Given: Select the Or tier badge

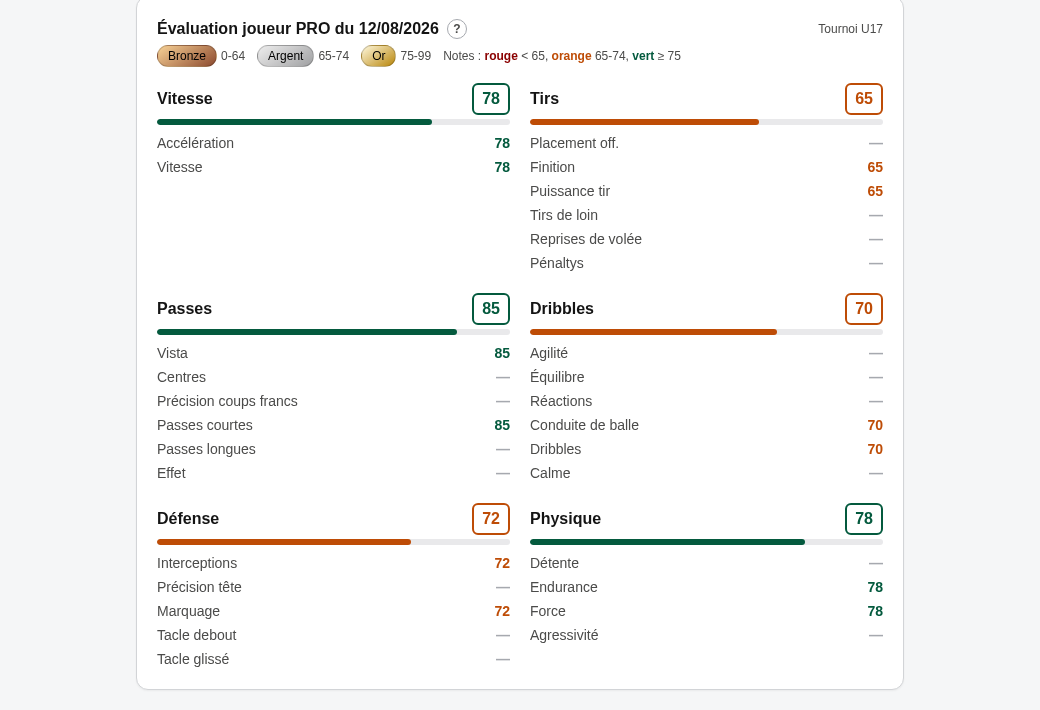Looking at the screenshot, I should point(378,56).
